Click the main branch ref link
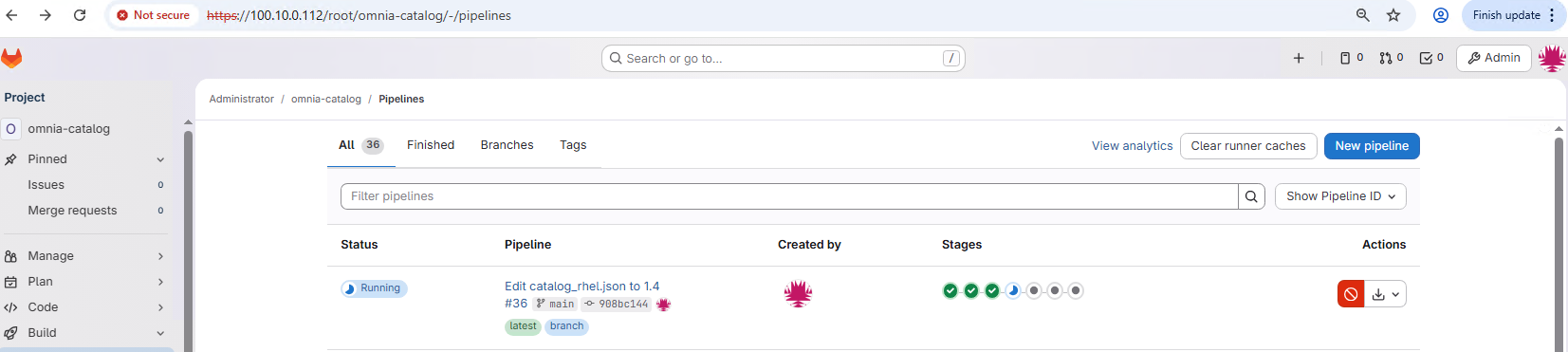 click(555, 305)
